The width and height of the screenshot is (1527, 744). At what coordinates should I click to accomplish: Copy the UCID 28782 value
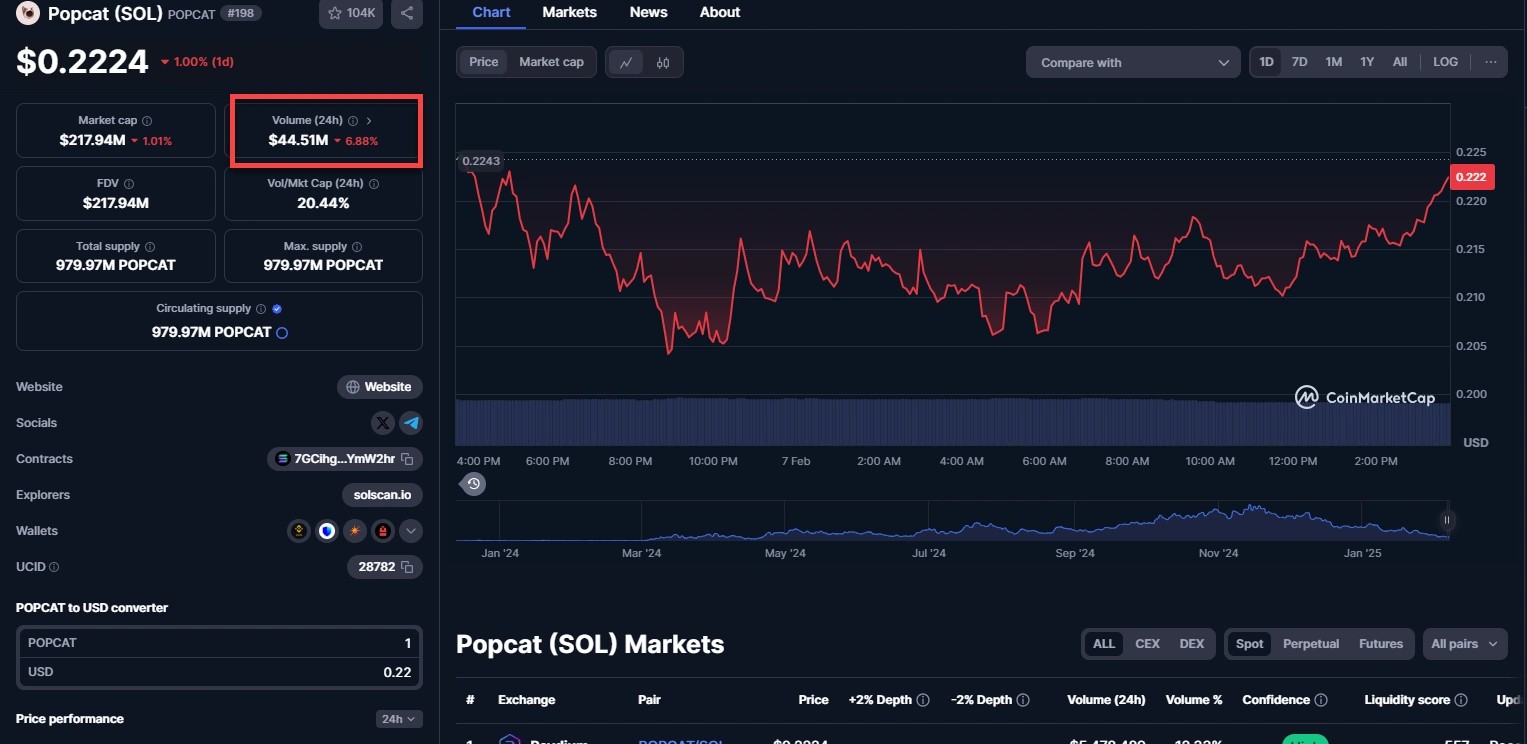click(407, 567)
